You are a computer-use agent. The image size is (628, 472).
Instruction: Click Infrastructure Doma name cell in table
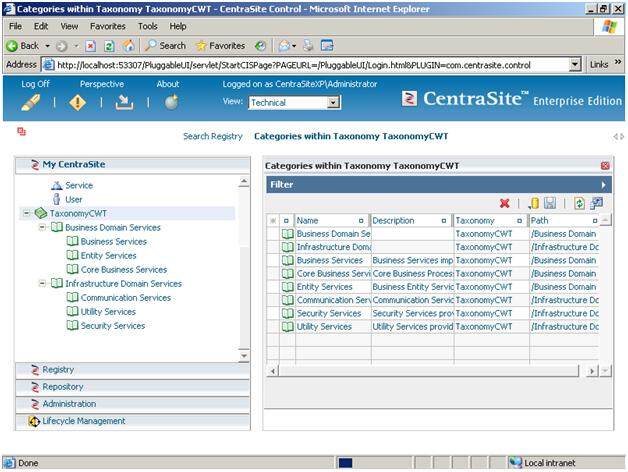[x=333, y=247]
